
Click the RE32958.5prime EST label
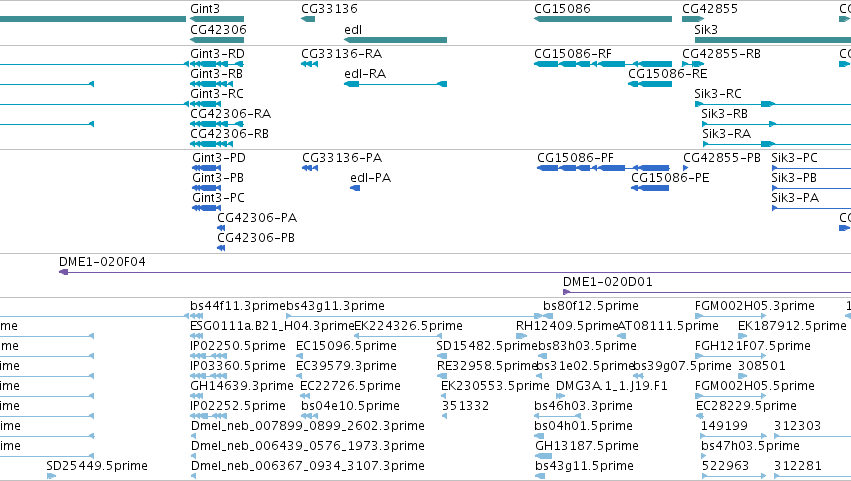(x=487, y=366)
